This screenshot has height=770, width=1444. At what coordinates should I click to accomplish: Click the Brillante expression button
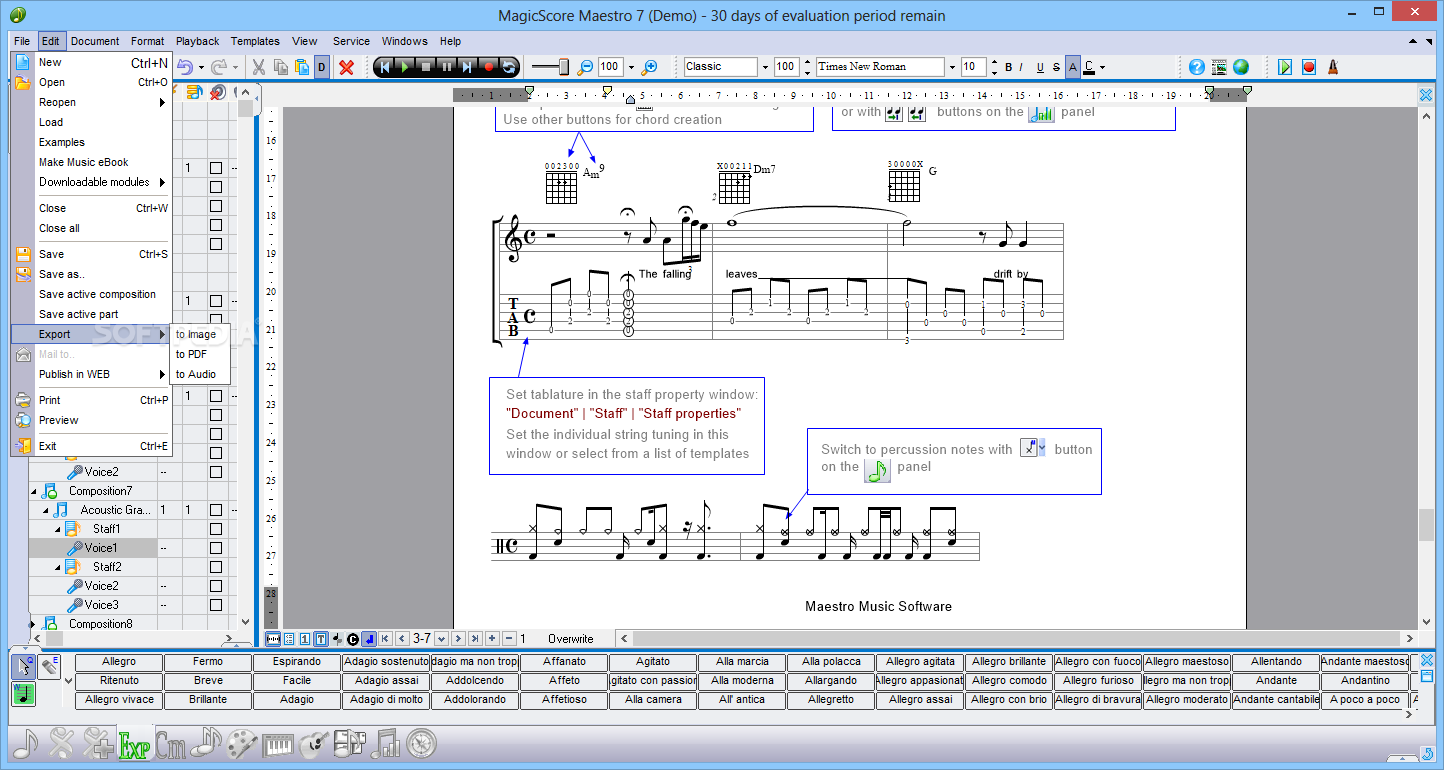click(x=208, y=700)
